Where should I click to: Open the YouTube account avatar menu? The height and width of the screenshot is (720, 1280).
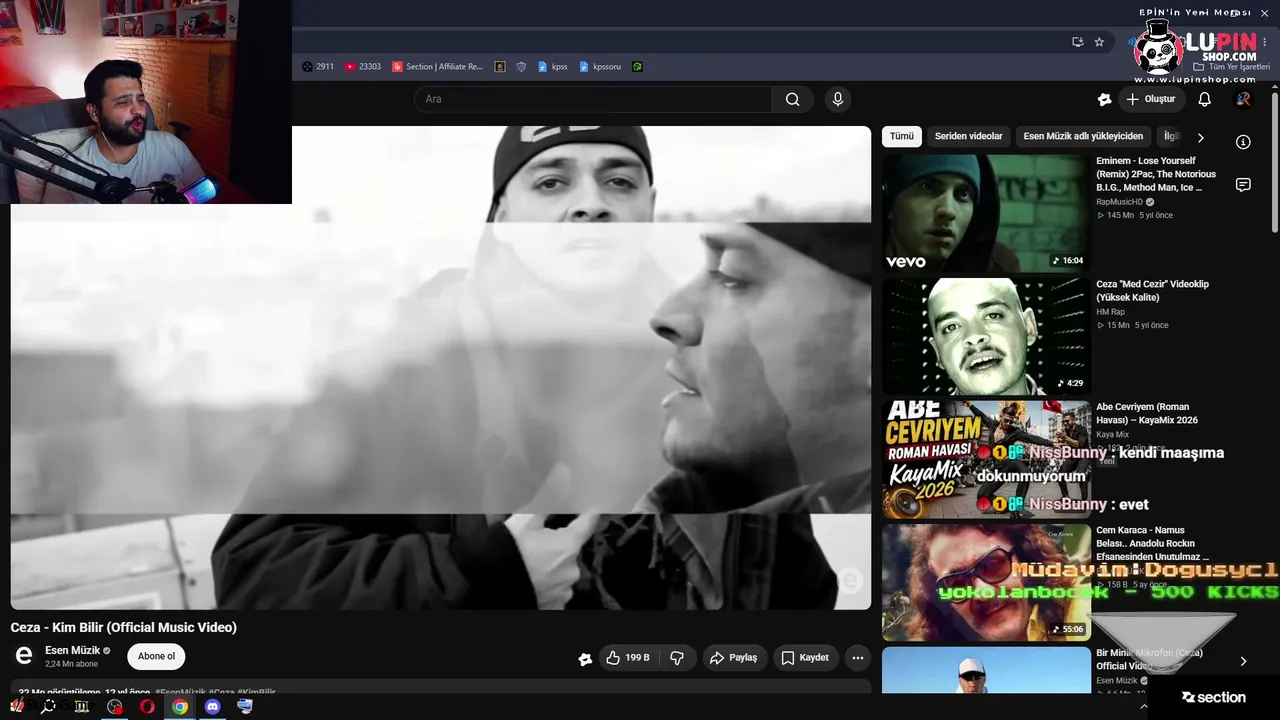click(1243, 99)
